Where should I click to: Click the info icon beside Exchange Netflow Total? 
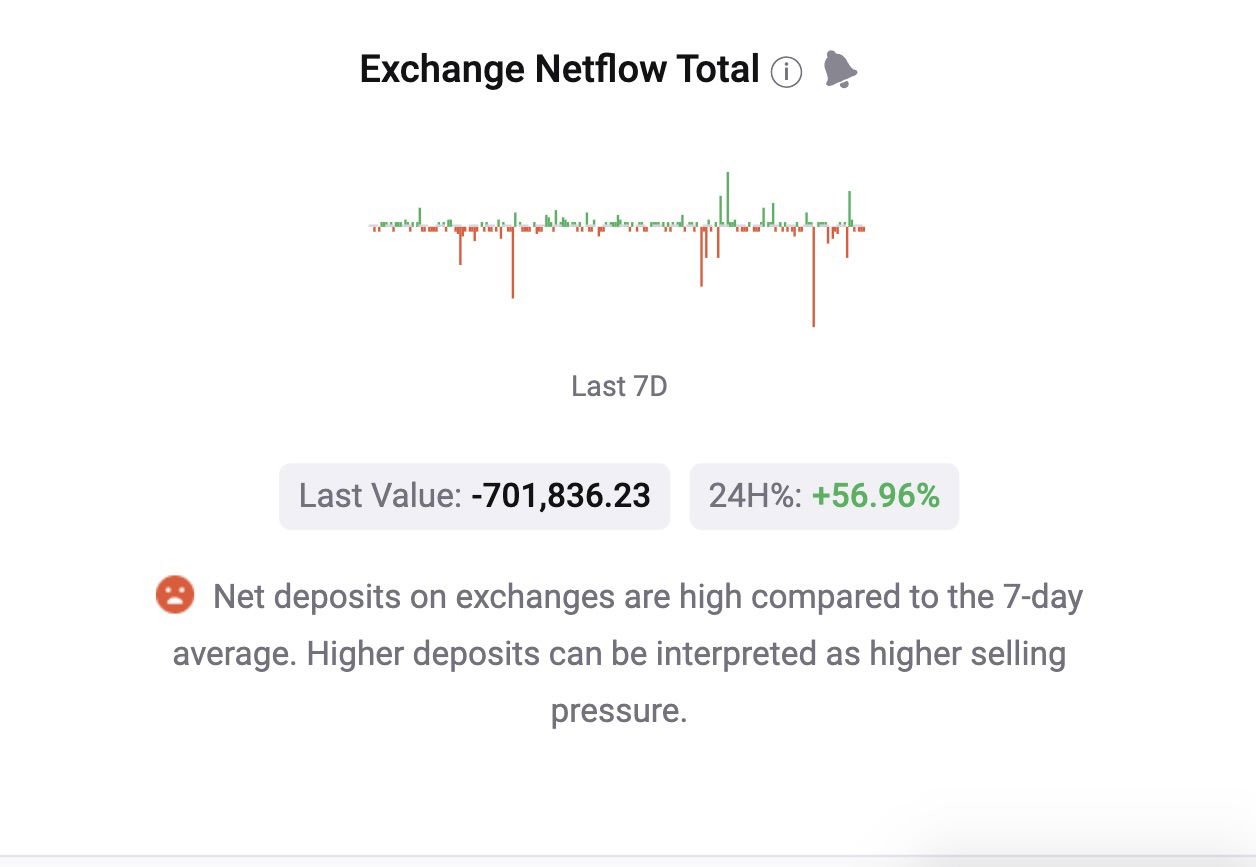[x=786, y=72]
